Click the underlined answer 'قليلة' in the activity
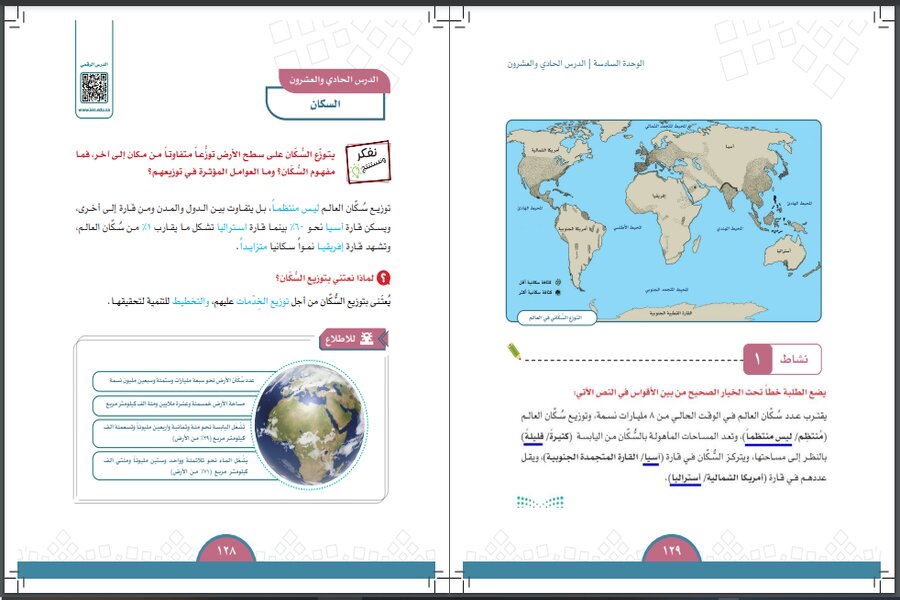The width and height of the screenshot is (900, 600). 533,437
